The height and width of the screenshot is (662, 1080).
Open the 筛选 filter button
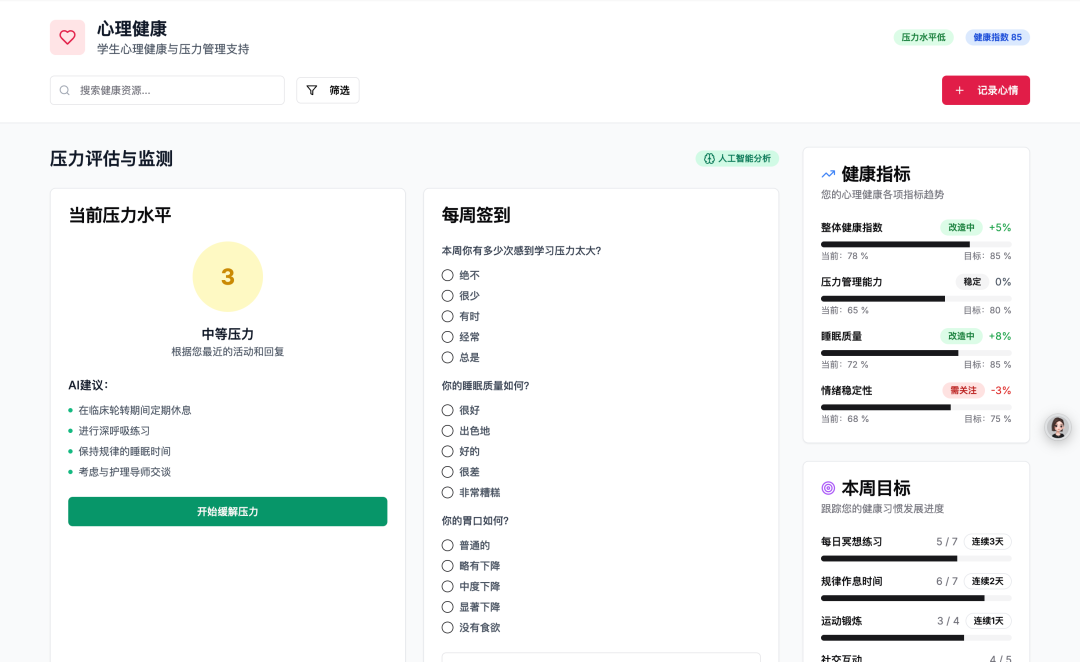328,90
